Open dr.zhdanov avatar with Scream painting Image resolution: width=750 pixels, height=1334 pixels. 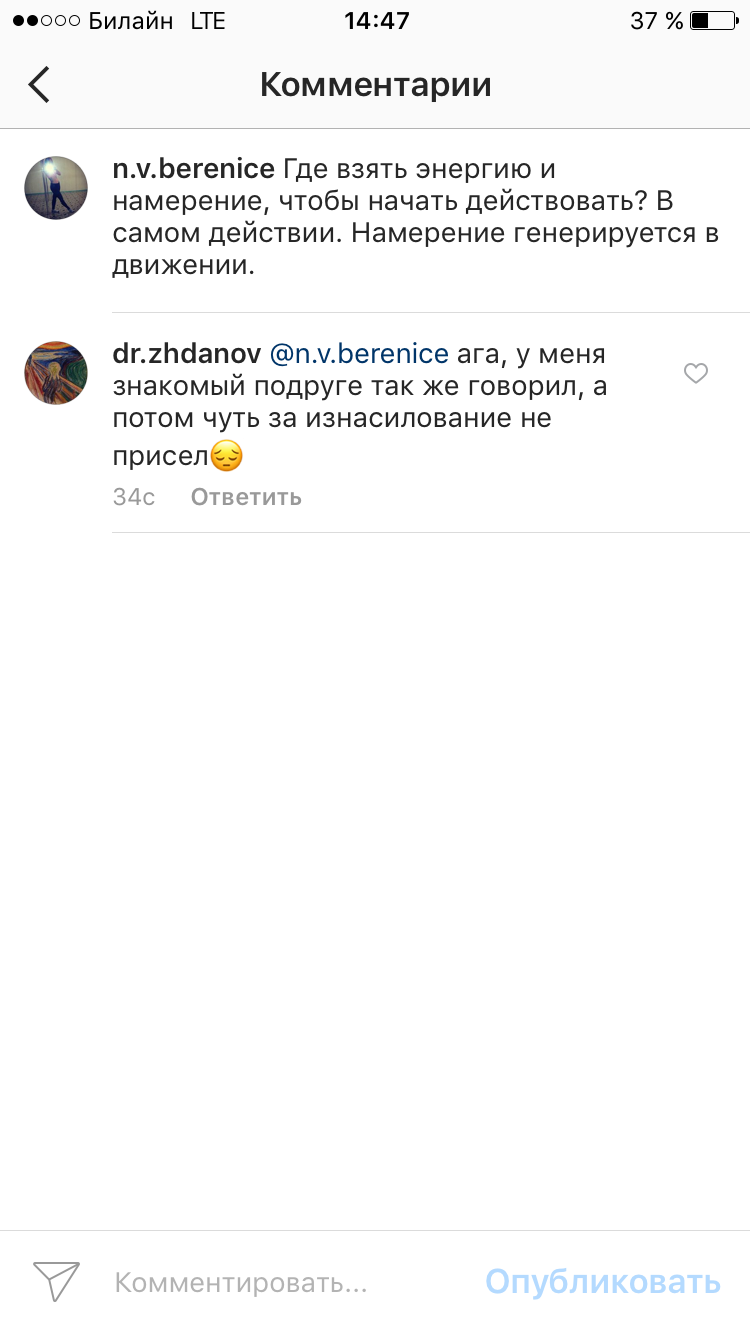click(56, 372)
